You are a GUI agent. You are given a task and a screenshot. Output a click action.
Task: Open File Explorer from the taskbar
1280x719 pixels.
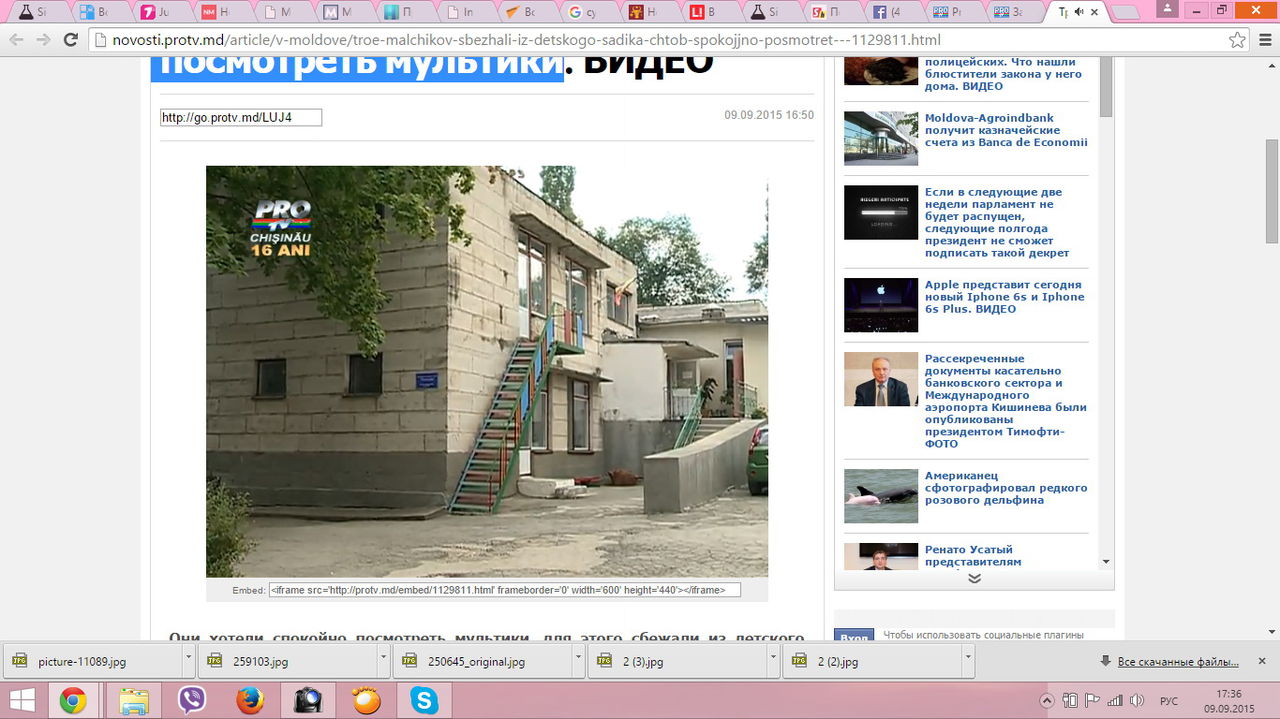click(134, 700)
